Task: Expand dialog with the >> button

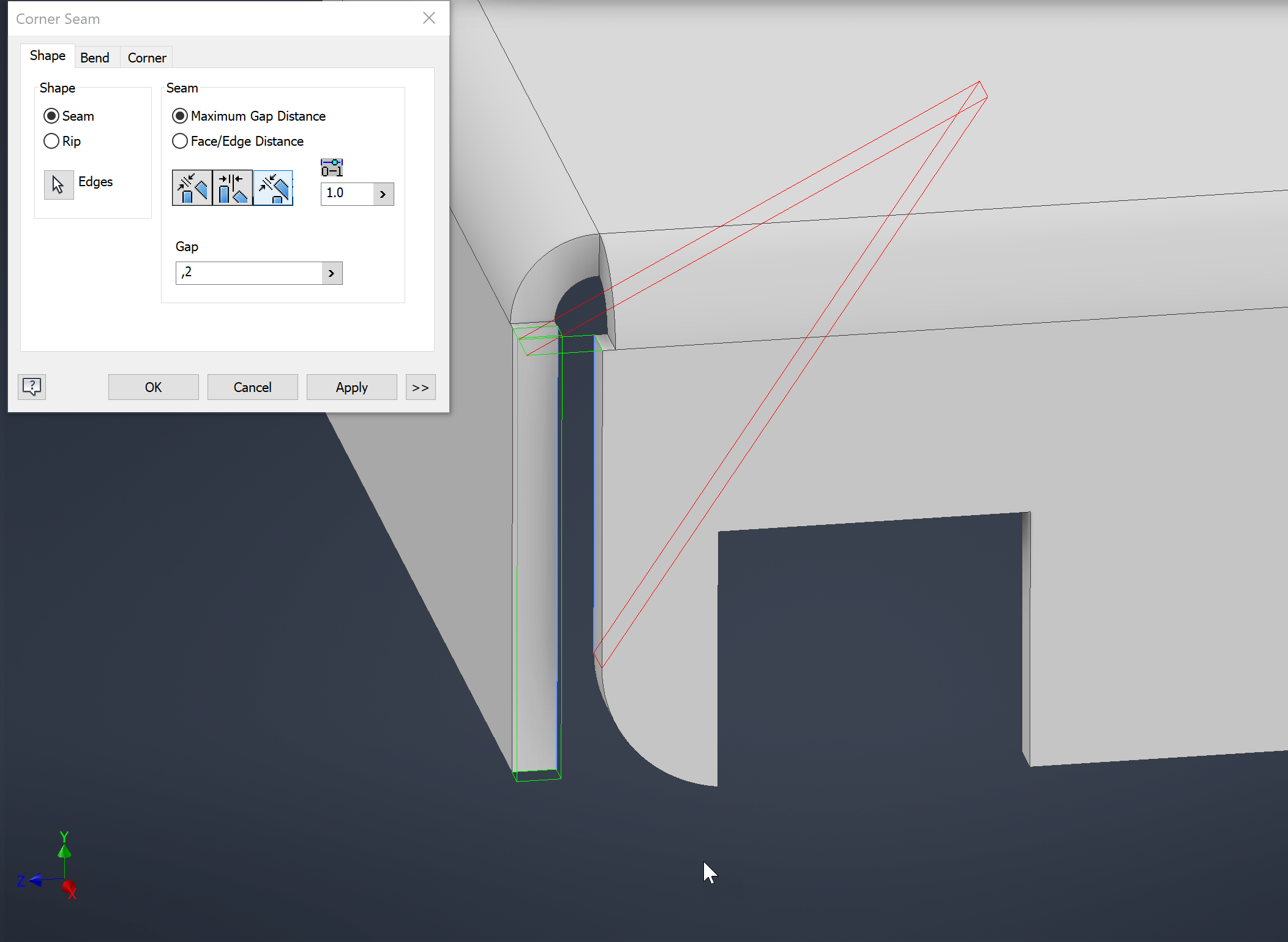Action: 421,387
